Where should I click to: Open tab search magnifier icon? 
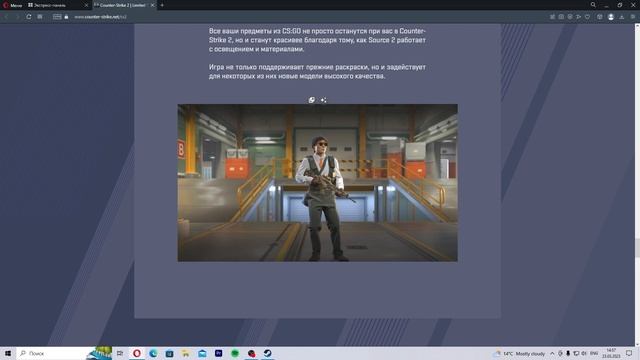pos(593,5)
